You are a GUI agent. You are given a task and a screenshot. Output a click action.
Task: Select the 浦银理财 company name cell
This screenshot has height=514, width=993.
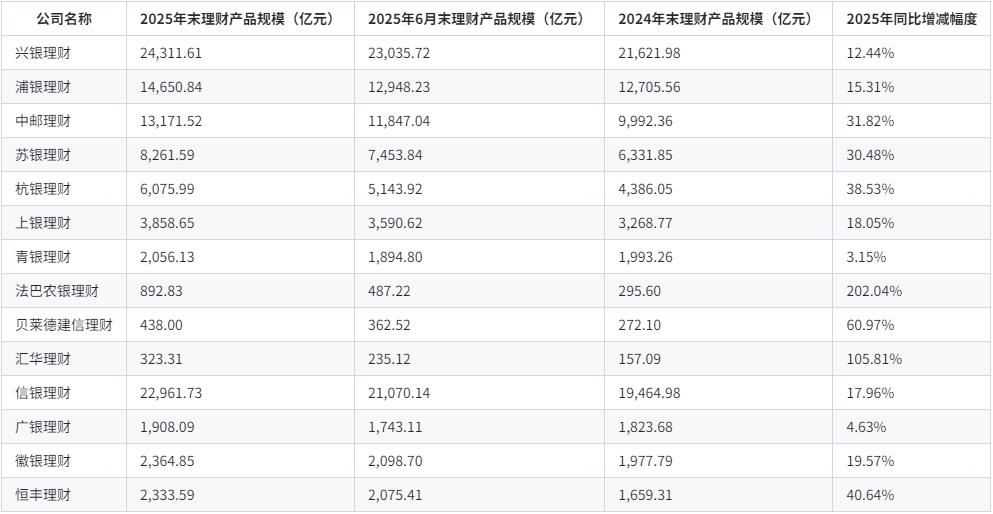pyautogui.click(x=44, y=87)
